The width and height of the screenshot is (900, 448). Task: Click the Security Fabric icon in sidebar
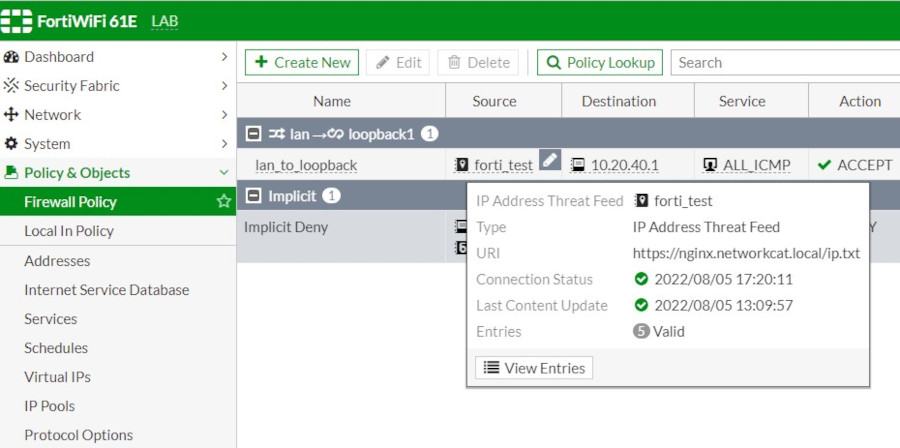(x=11, y=85)
